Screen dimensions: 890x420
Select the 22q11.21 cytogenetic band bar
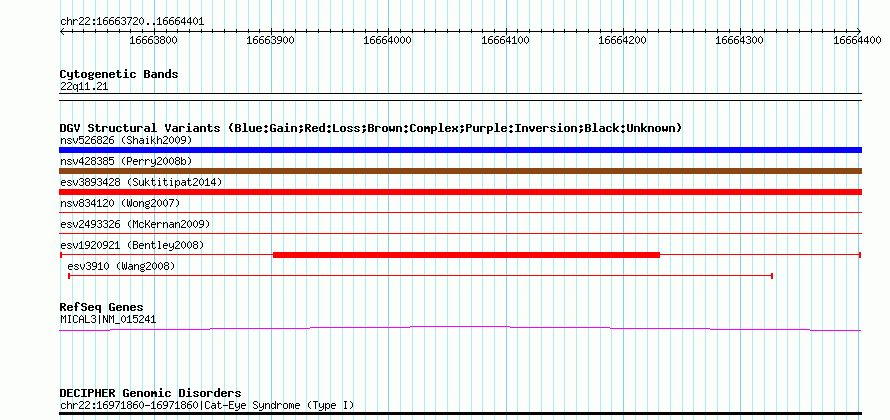pyautogui.click(x=460, y=97)
